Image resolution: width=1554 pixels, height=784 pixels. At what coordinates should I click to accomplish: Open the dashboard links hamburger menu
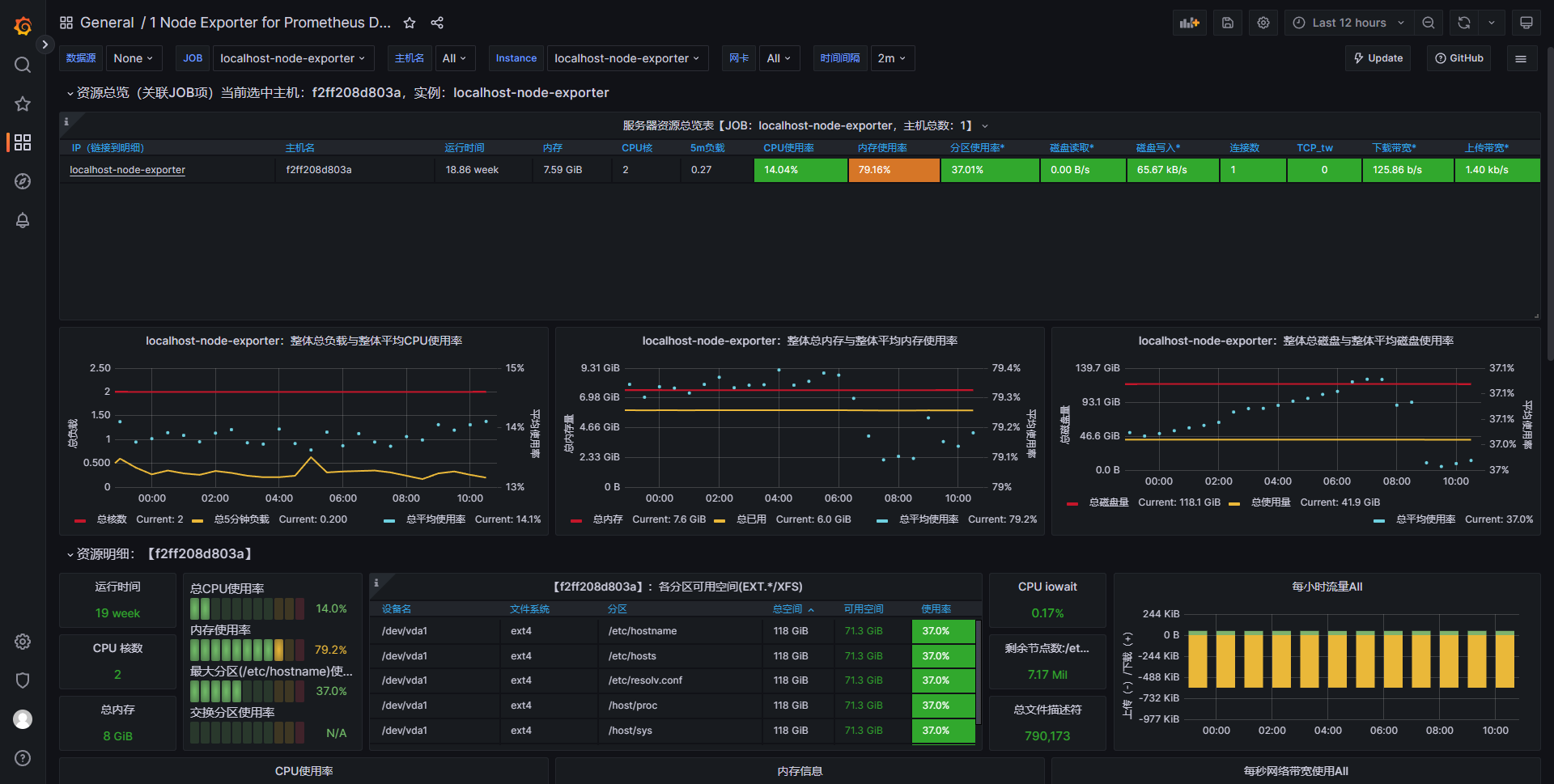tap(1521, 58)
